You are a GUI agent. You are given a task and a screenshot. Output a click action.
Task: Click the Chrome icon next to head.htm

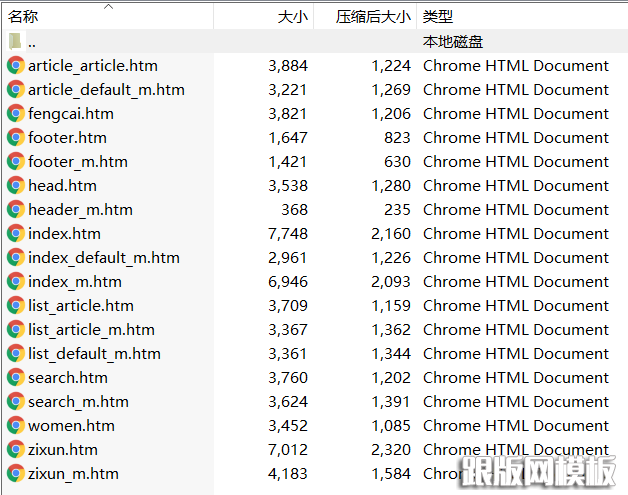click(x=16, y=186)
